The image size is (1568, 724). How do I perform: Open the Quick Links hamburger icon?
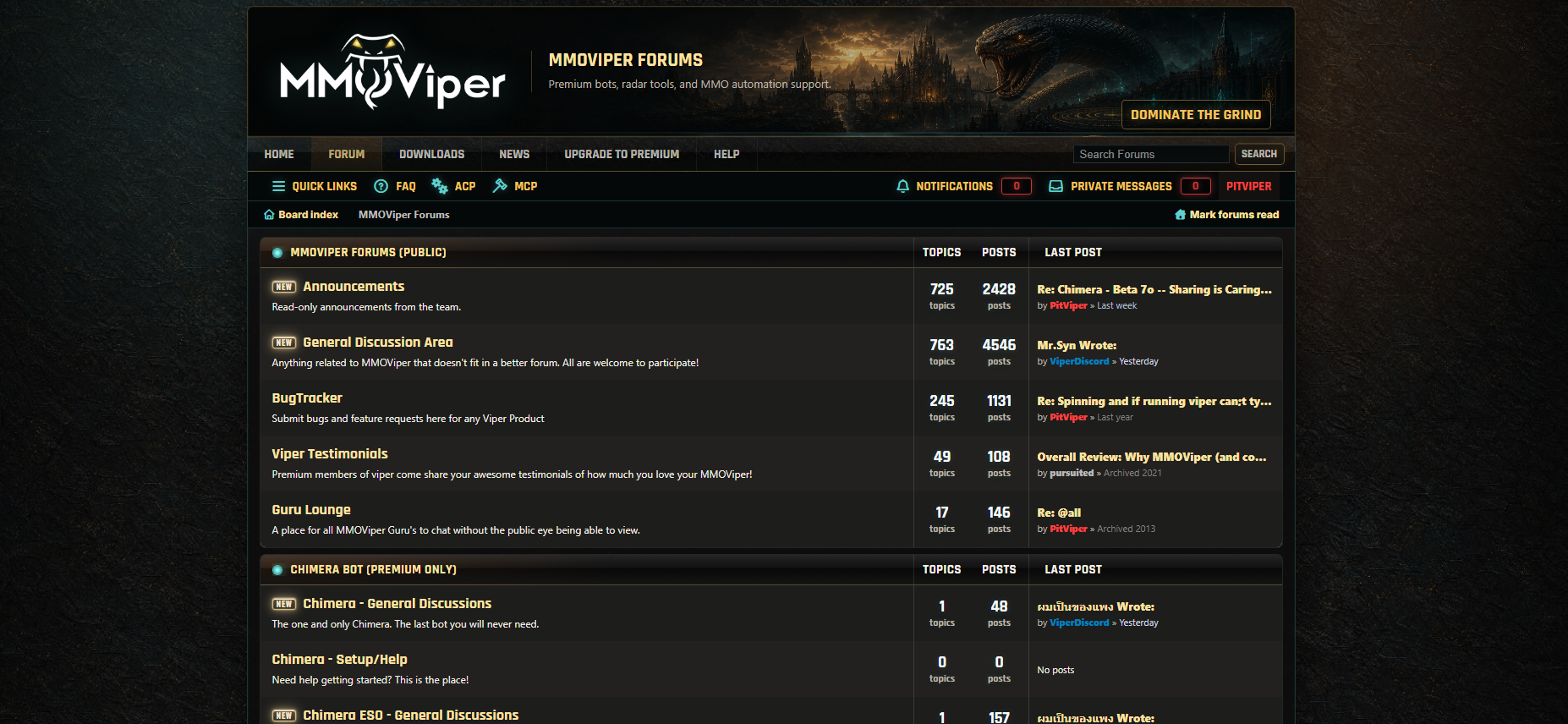coord(278,186)
